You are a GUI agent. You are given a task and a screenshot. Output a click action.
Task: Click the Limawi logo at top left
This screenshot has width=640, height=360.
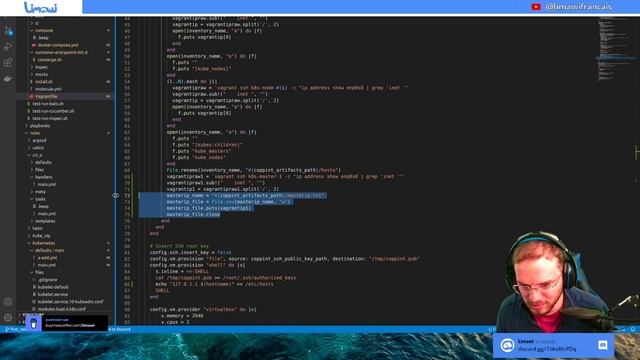tap(41, 7)
